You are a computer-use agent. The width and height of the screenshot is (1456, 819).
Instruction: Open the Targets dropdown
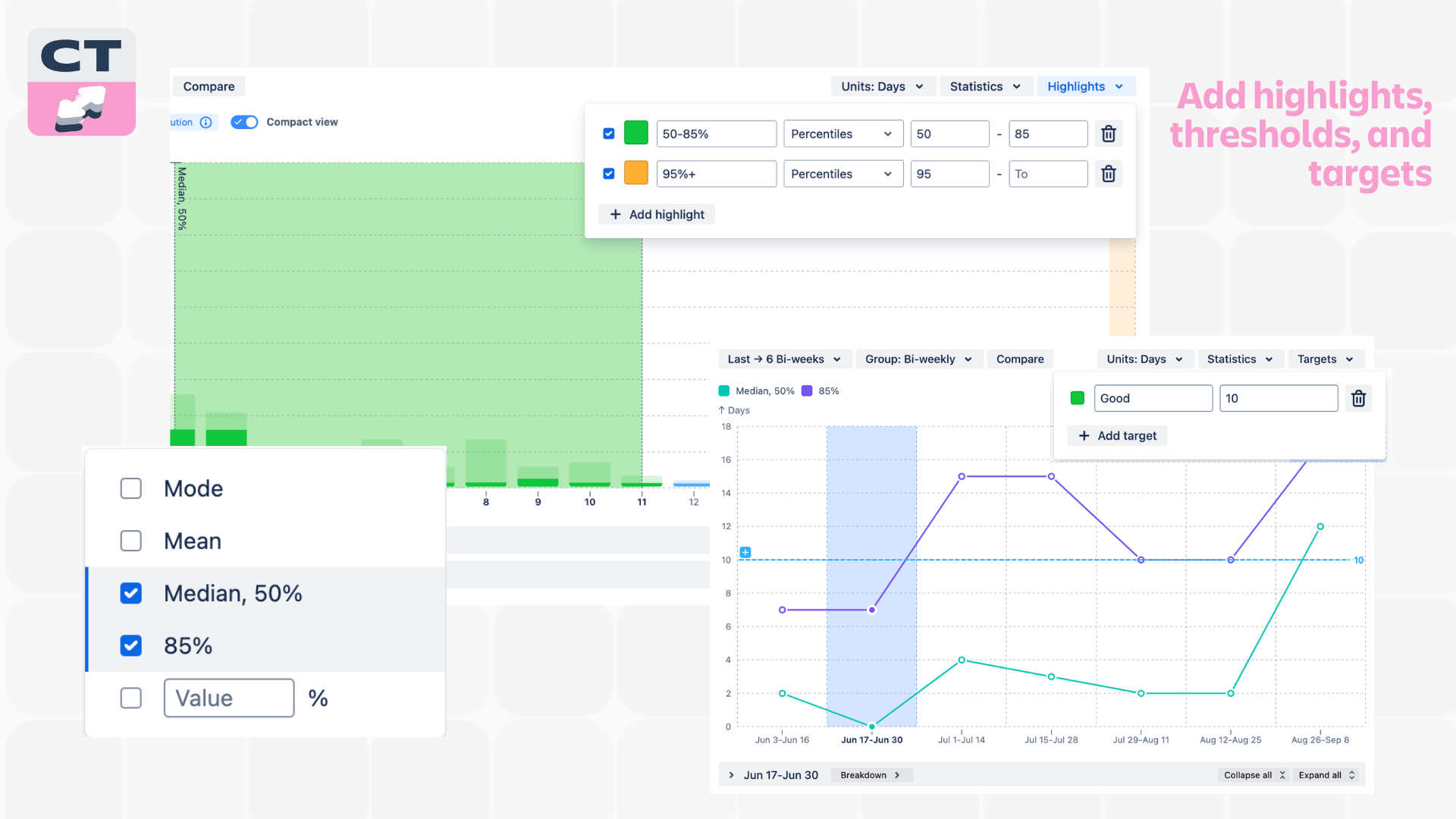[1325, 359]
